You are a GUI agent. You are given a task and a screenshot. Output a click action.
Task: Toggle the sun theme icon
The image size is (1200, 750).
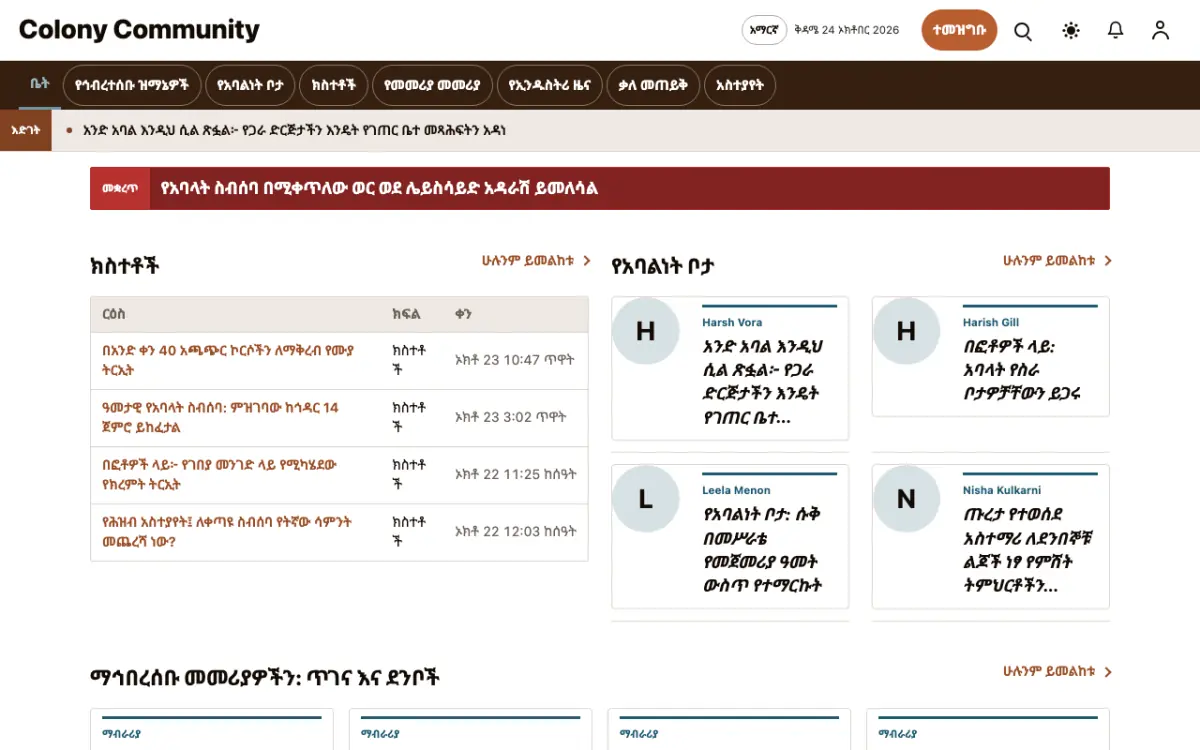(x=1071, y=31)
